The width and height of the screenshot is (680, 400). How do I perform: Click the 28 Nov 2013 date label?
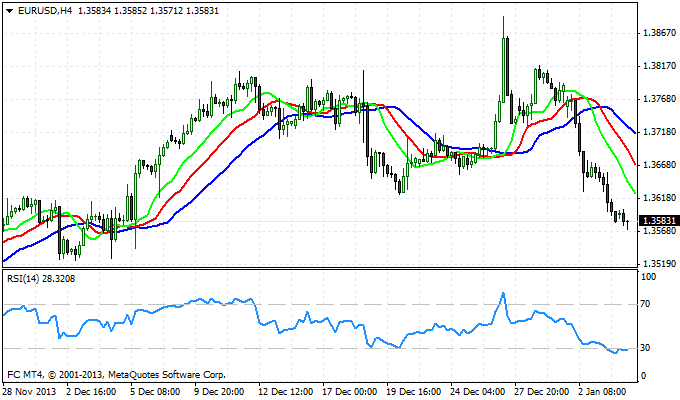pyautogui.click(x=29, y=391)
